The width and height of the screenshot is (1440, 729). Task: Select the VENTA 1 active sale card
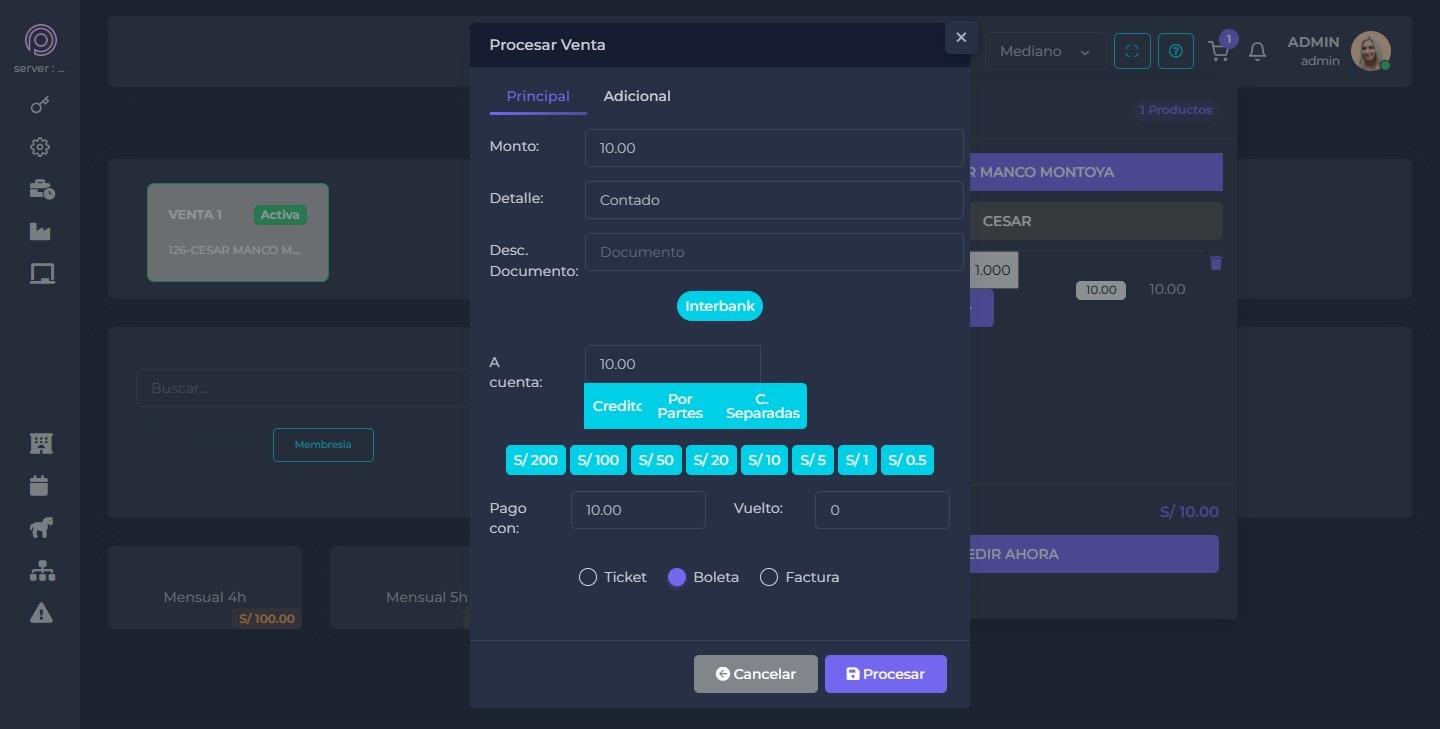coord(238,232)
